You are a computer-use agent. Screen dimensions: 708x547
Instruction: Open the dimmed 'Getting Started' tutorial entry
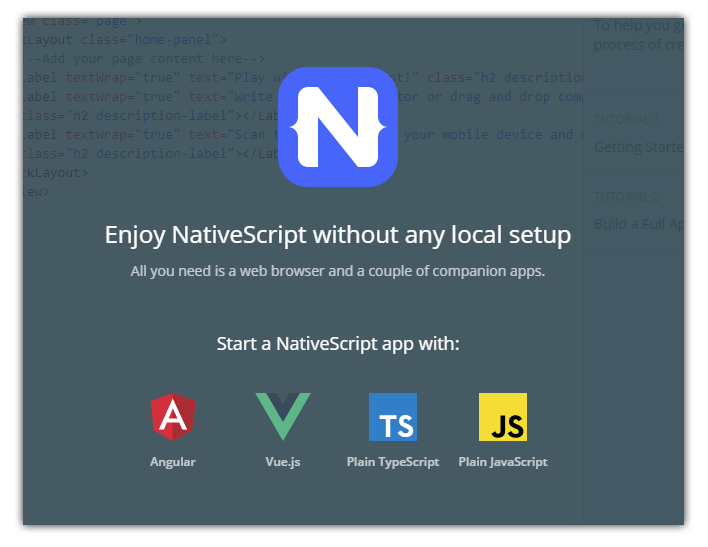(638, 147)
